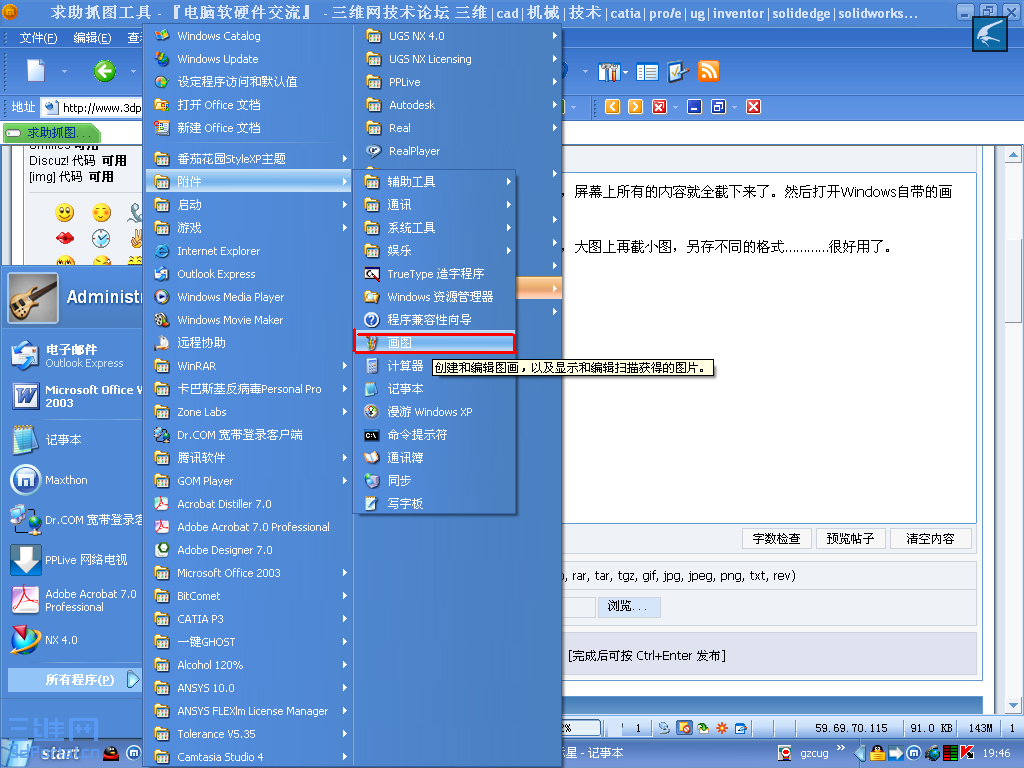The width and height of the screenshot is (1024, 768).
Task: Click the RealPlayer icon
Action: (374, 151)
